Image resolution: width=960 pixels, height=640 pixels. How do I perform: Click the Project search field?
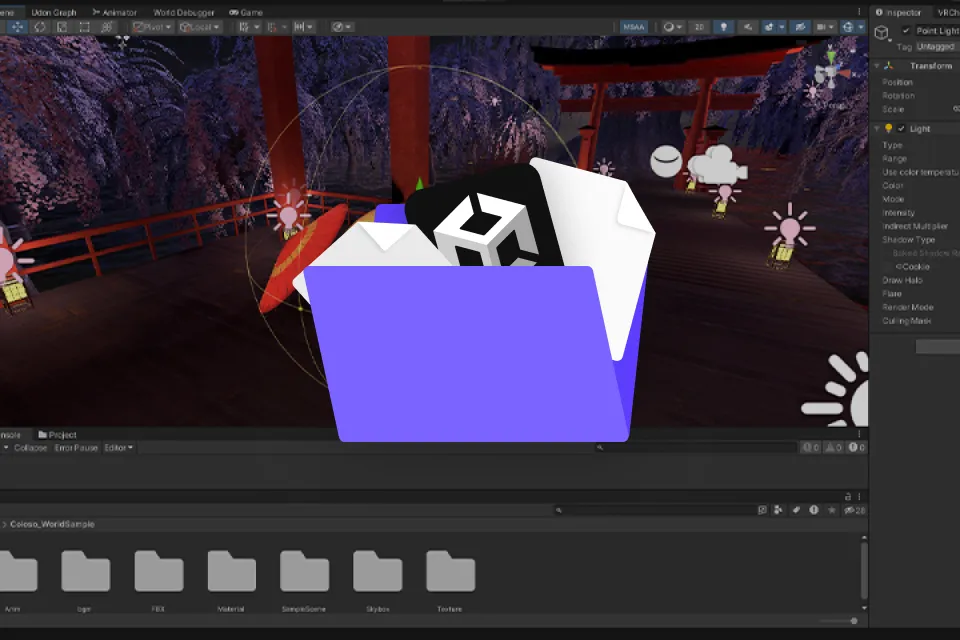pyautogui.click(x=654, y=510)
